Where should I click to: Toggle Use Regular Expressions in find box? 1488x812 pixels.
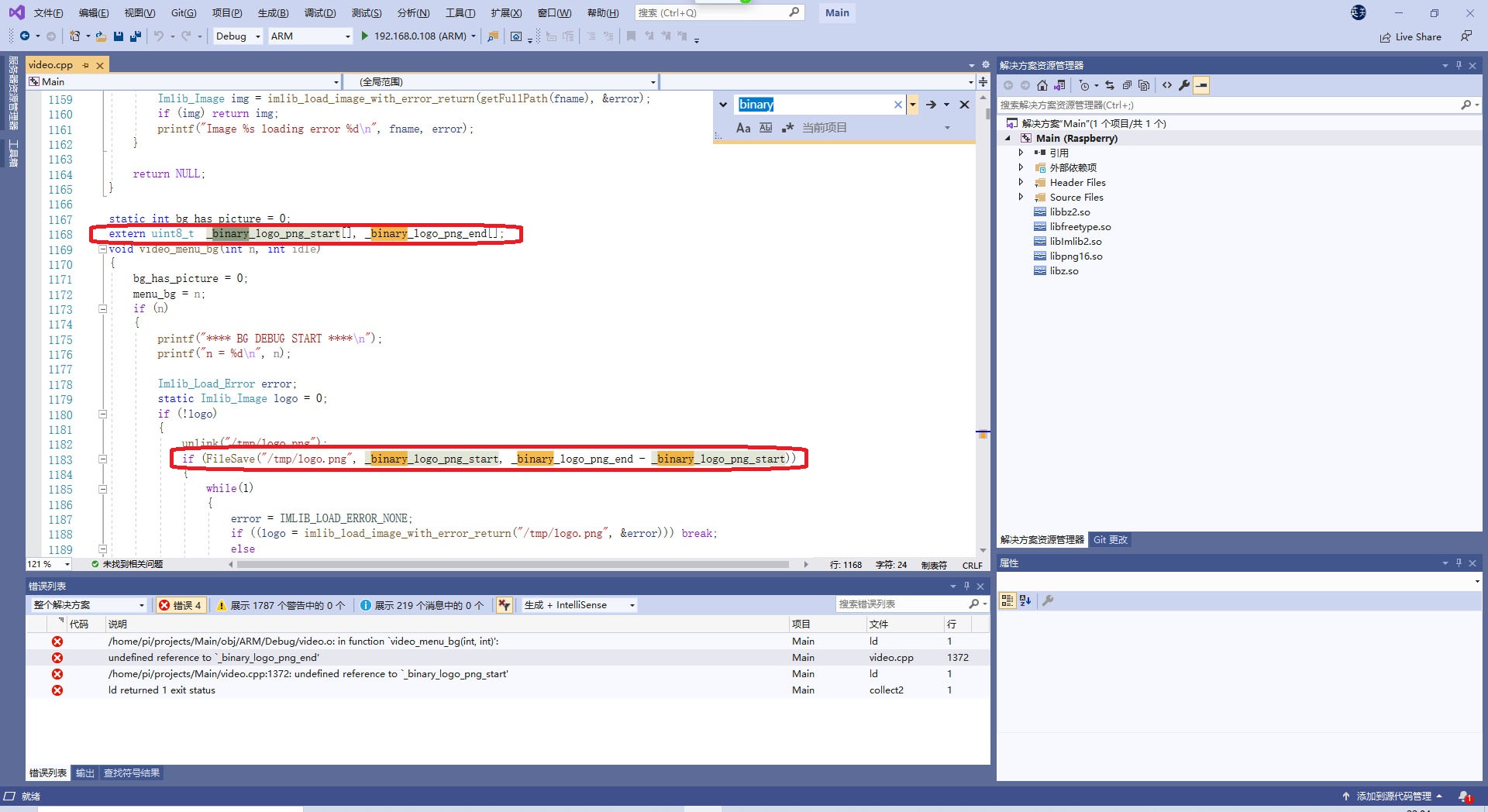(788, 128)
